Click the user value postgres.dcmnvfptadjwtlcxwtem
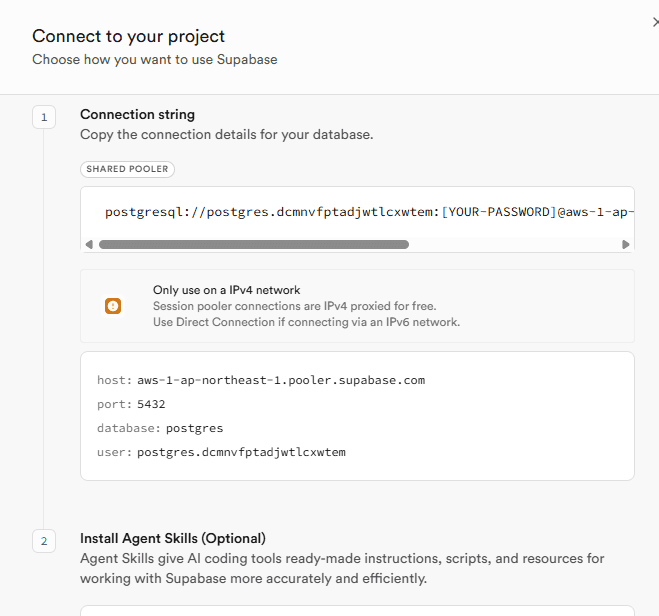This screenshot has height=616, width=659. click(x=241, y=452)
